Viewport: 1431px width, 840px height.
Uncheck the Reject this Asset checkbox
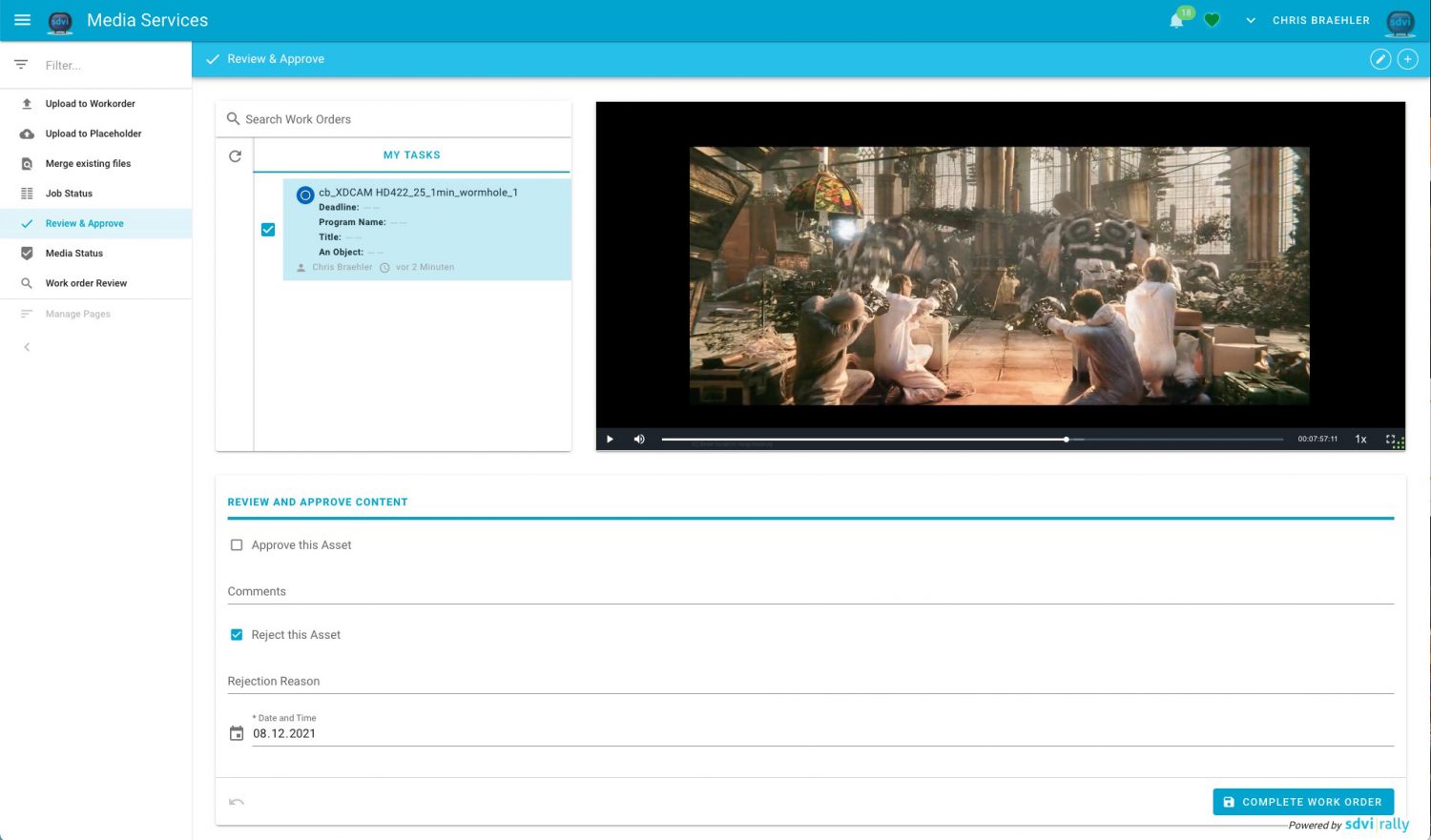237,635
